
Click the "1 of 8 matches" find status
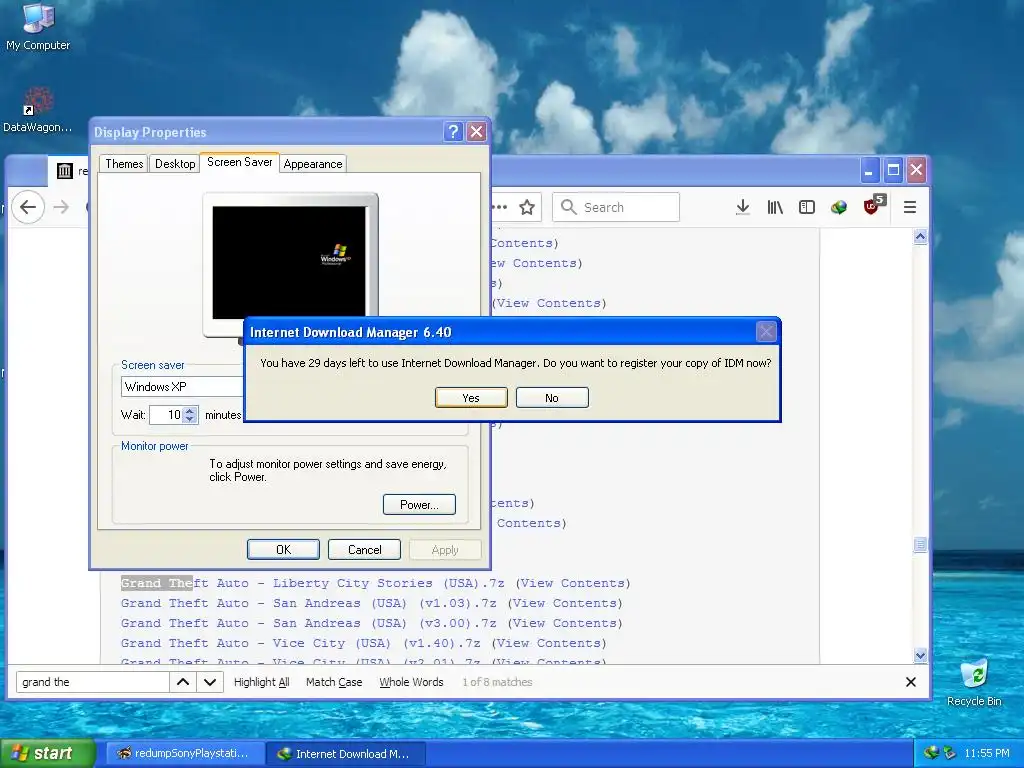pos(497,682)
